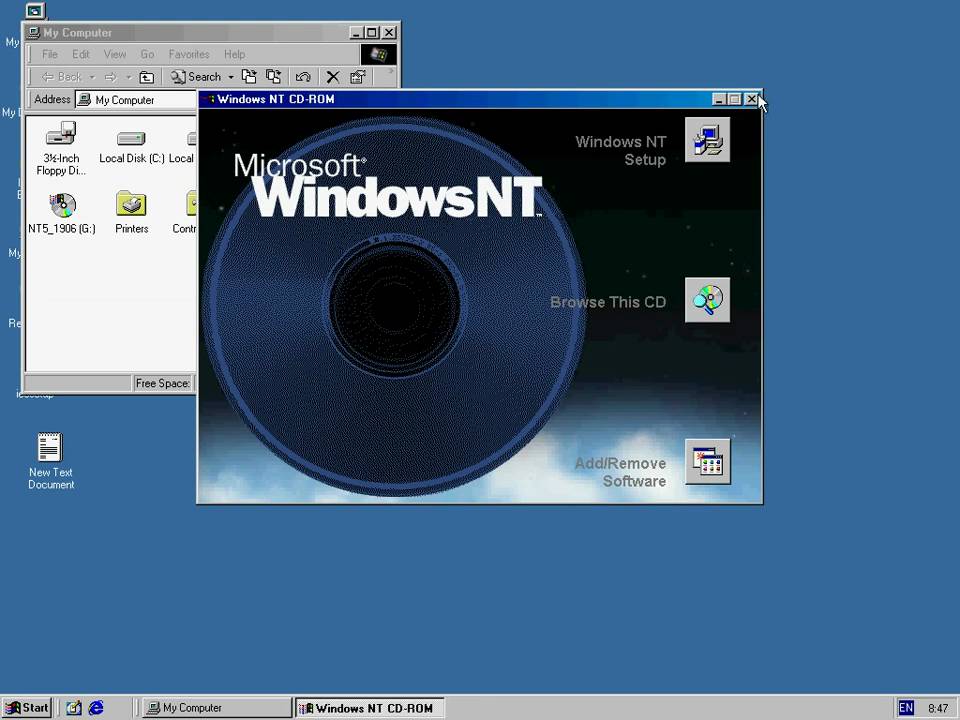Click the Windows NT CD-ROM taskbar button
The image size is (960, 720).
(x=369, y=708)
